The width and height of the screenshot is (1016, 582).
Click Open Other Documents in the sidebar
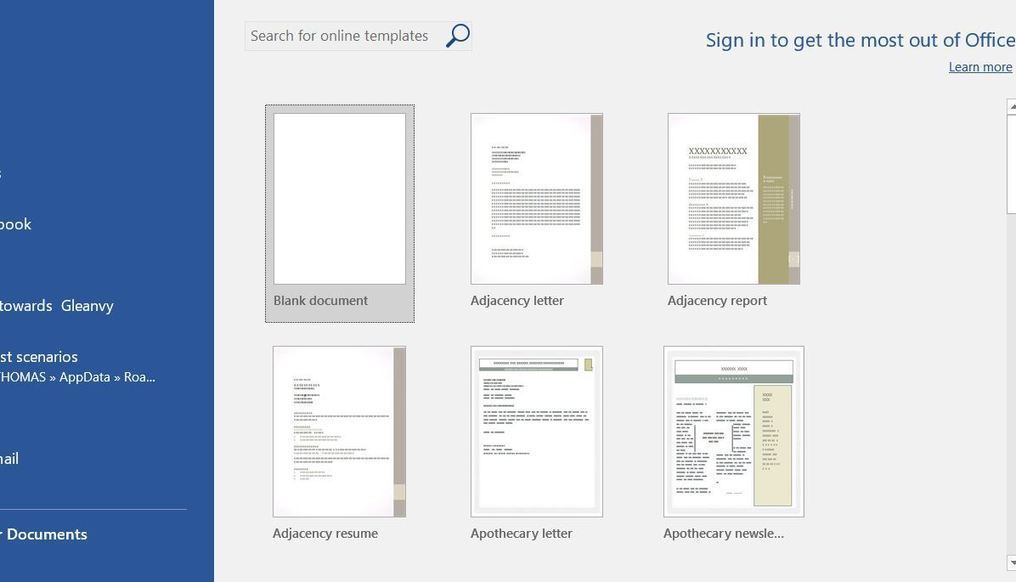(x=45, y=534)
